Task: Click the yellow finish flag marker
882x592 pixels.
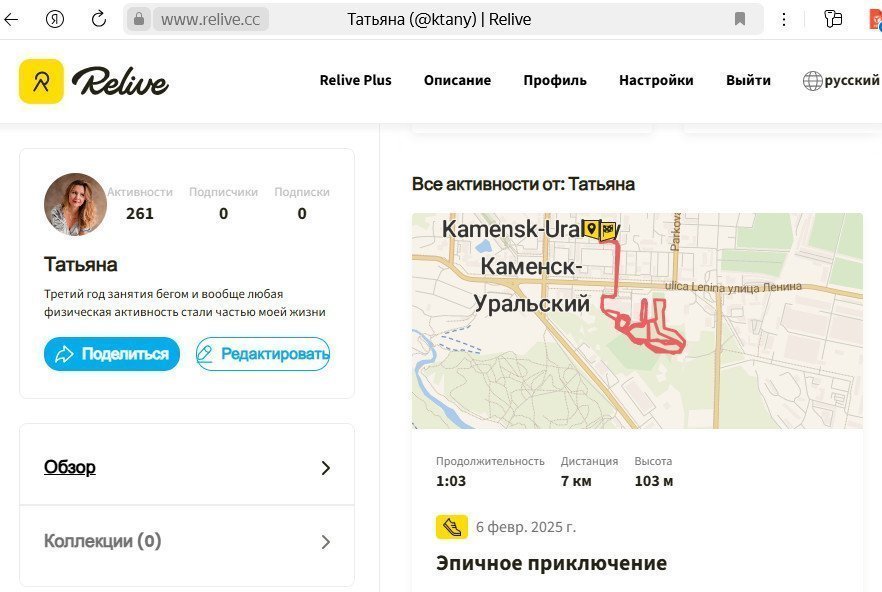Action: 608,231
